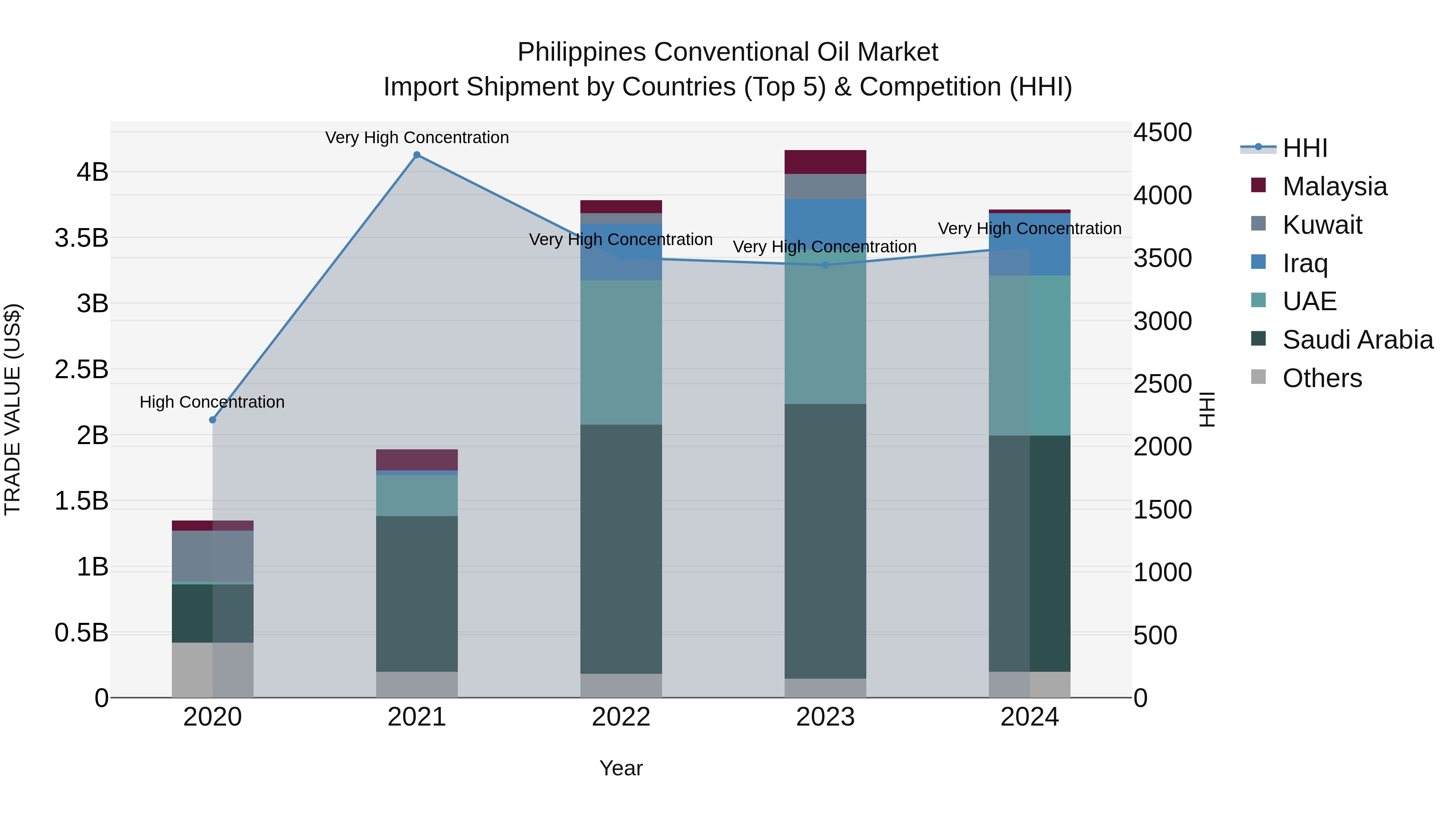Click the 4500 tick on right axis

[x=1163, y=132]
